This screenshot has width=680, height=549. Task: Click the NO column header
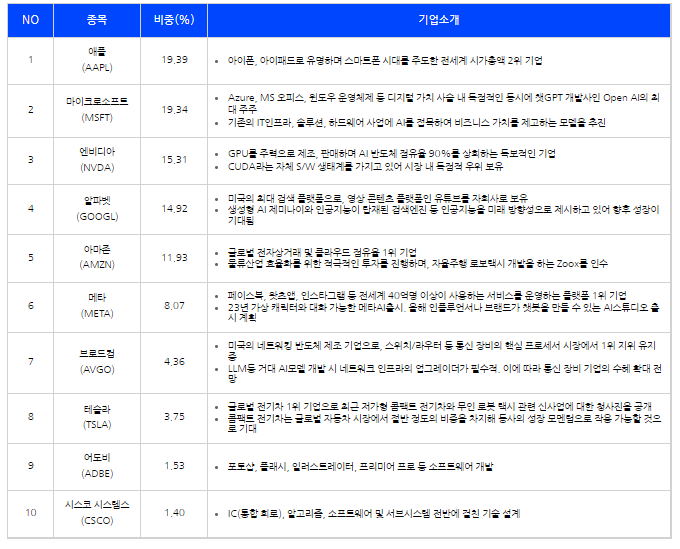tap(30, 20)
